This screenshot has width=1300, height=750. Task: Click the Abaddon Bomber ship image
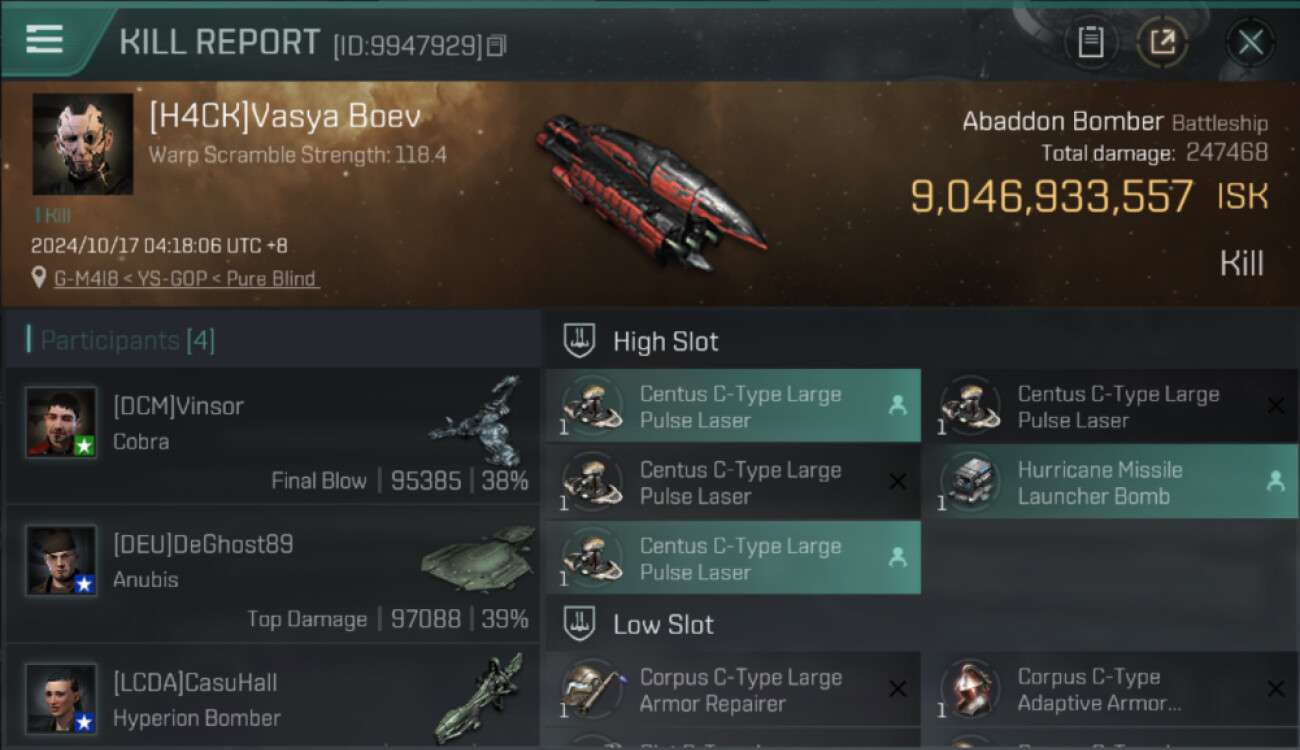[x=651, y=191]
